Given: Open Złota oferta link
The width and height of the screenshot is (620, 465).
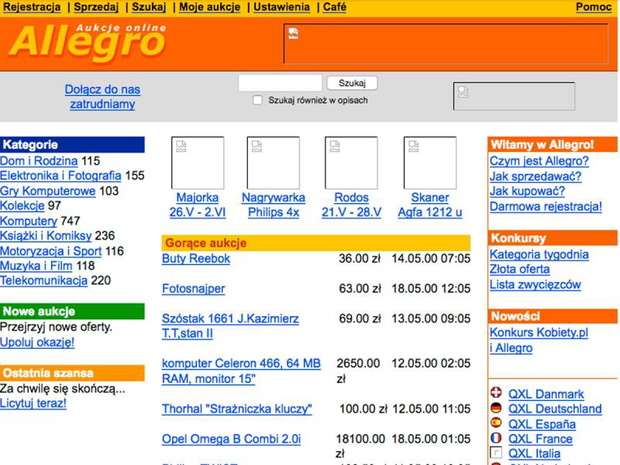Looking at the screenshot, I should [520, 269].
